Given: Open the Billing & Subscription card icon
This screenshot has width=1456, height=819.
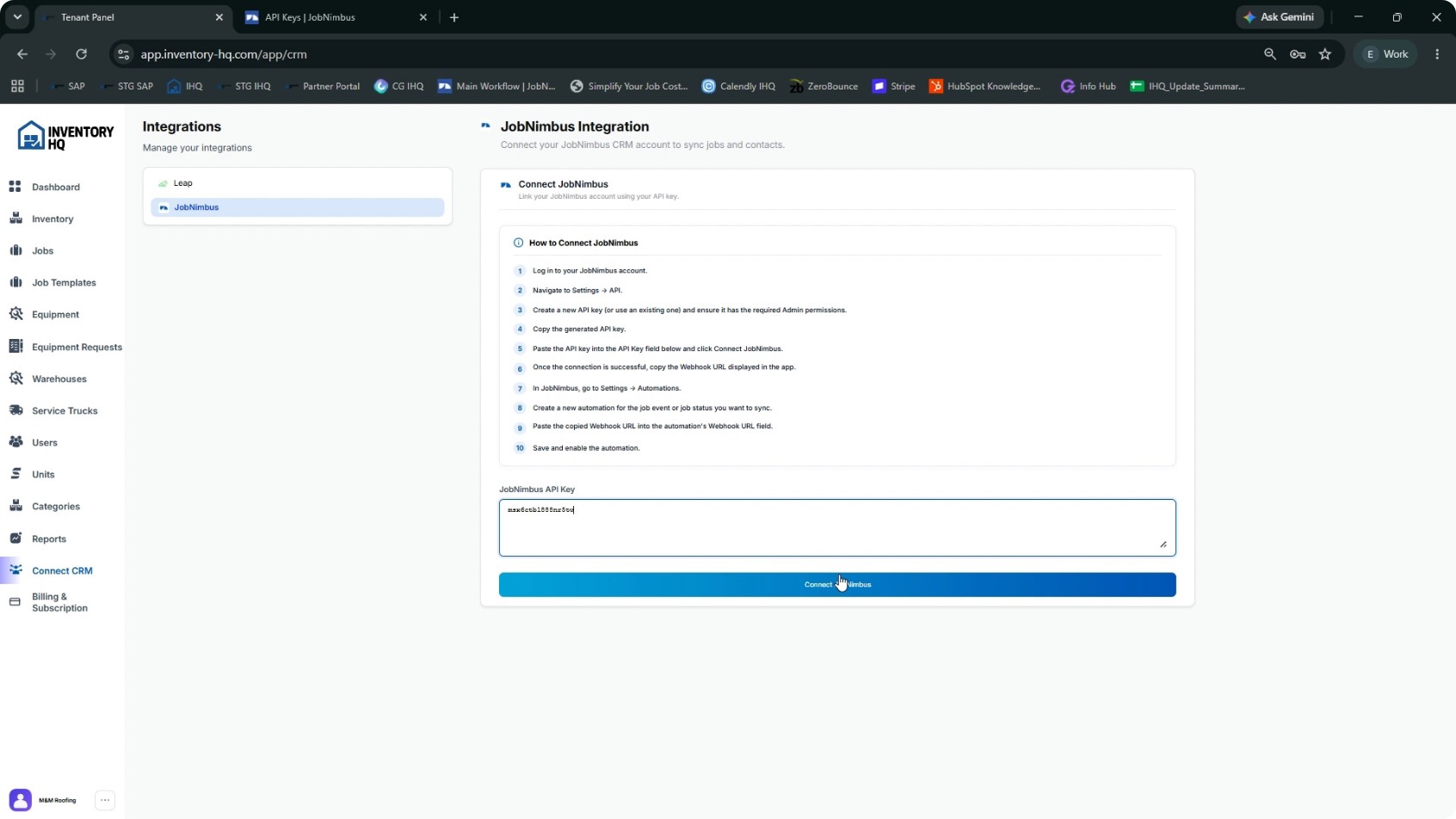Looking at the screenshot, I should pyautogui.click(x=15, y=602).
